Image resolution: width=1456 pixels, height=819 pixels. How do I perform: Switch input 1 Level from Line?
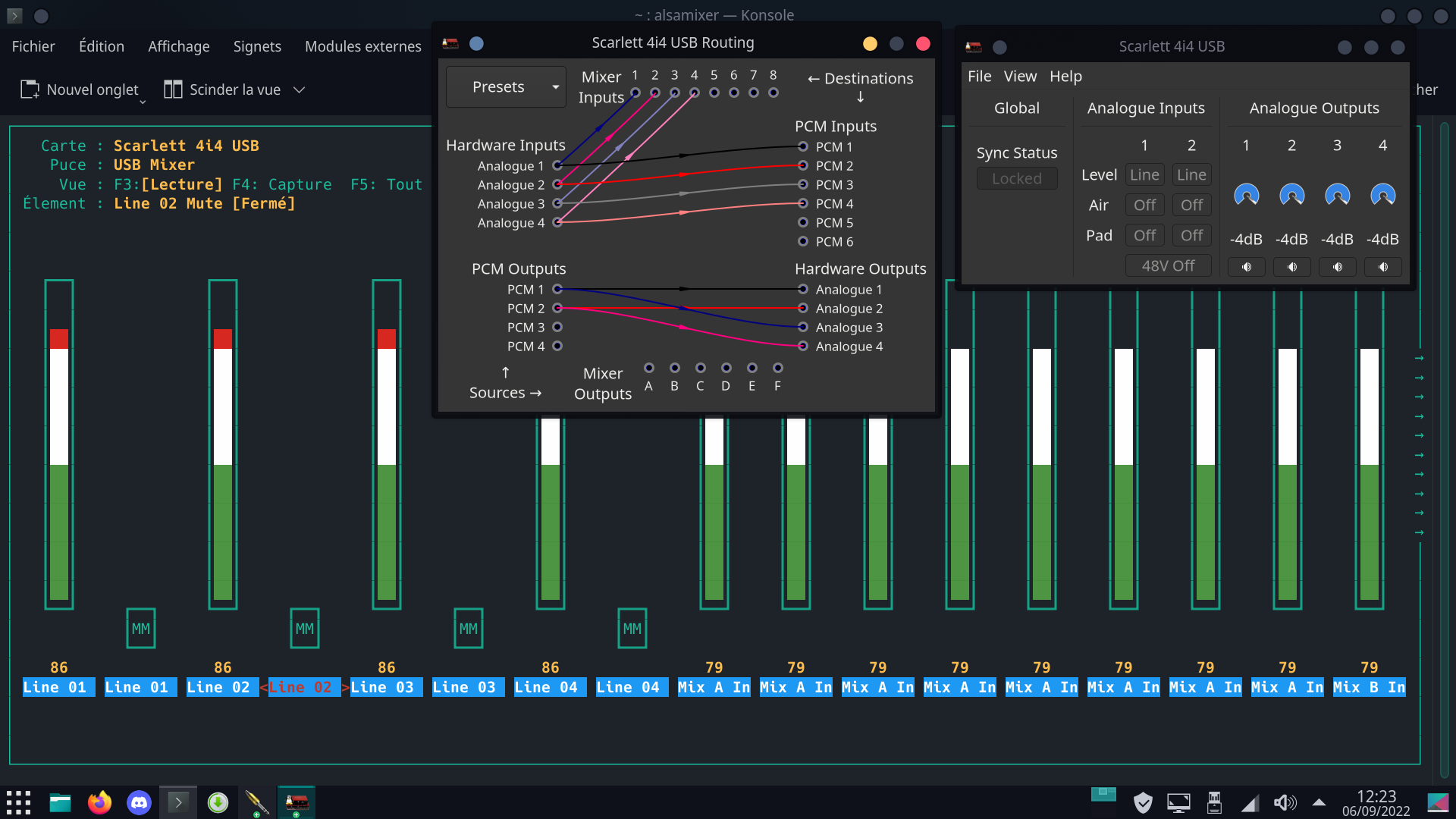1144,174
